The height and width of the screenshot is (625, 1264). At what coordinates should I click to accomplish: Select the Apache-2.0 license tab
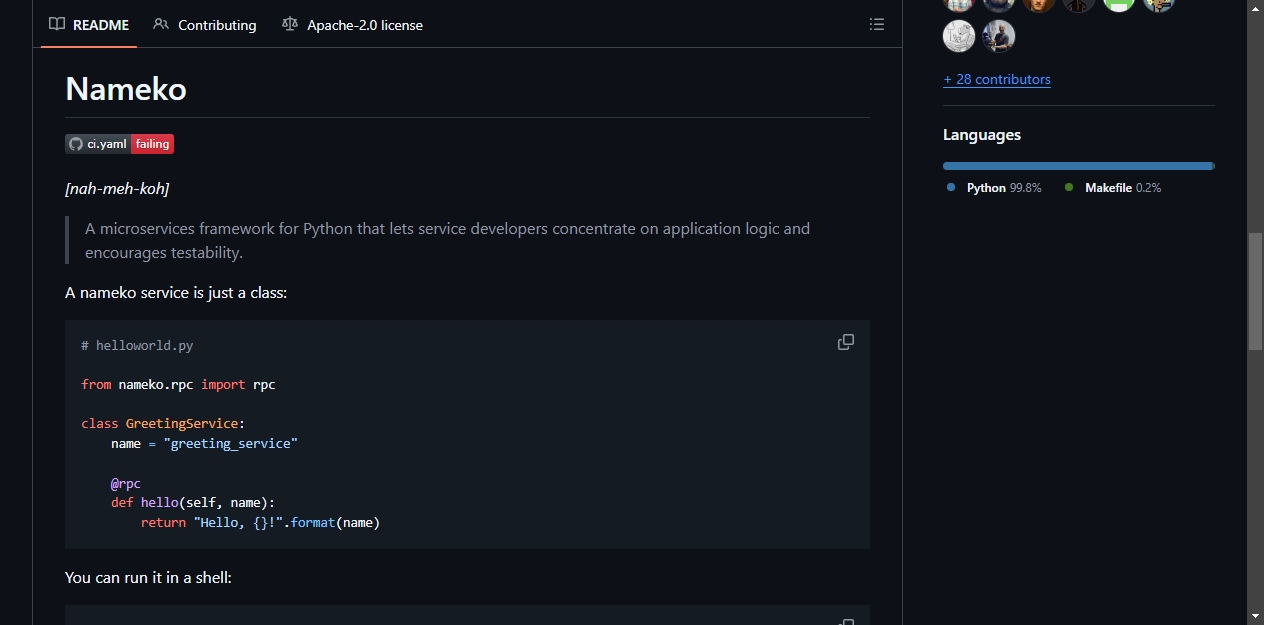(353, 25)
